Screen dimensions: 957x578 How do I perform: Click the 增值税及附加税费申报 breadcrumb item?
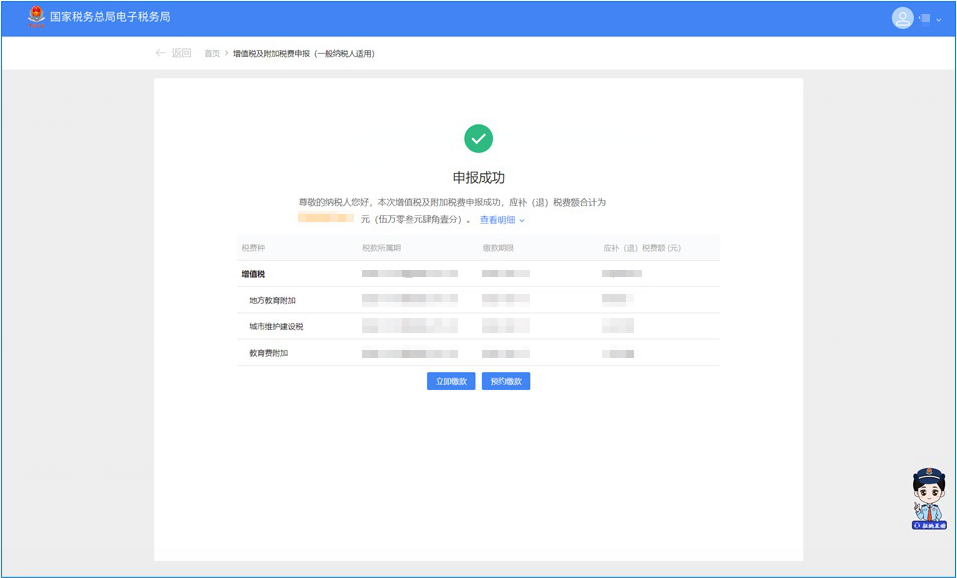point(303,54)
